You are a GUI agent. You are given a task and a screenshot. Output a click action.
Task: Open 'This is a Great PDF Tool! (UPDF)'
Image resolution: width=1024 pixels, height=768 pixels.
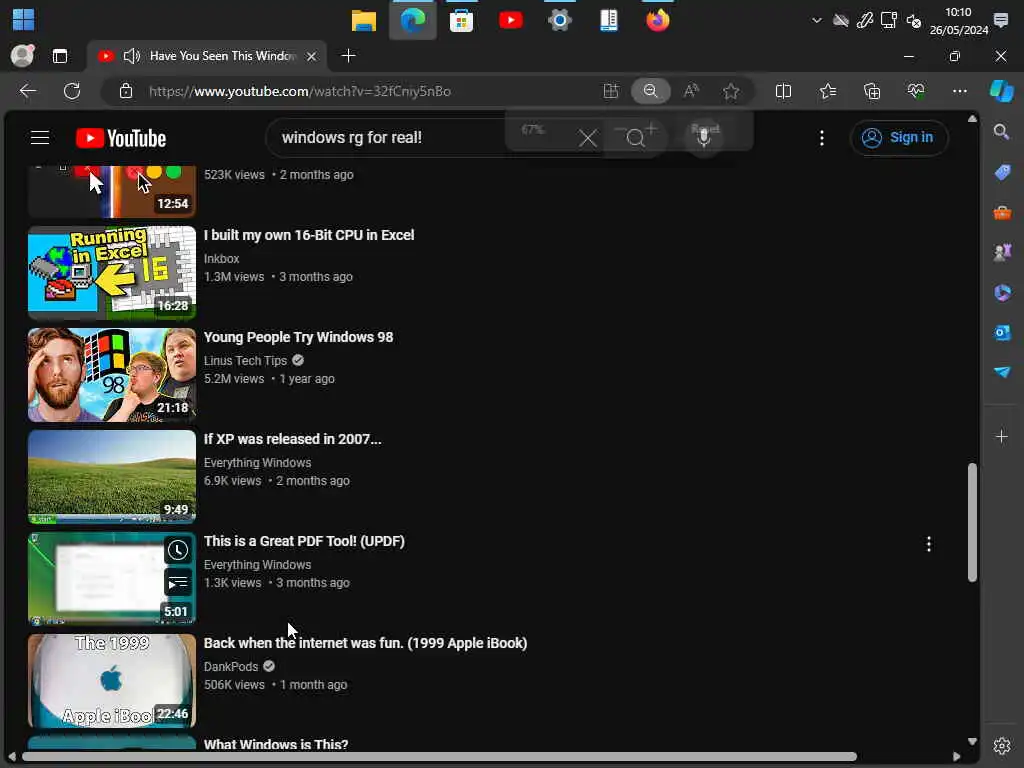tap(304, 541)
